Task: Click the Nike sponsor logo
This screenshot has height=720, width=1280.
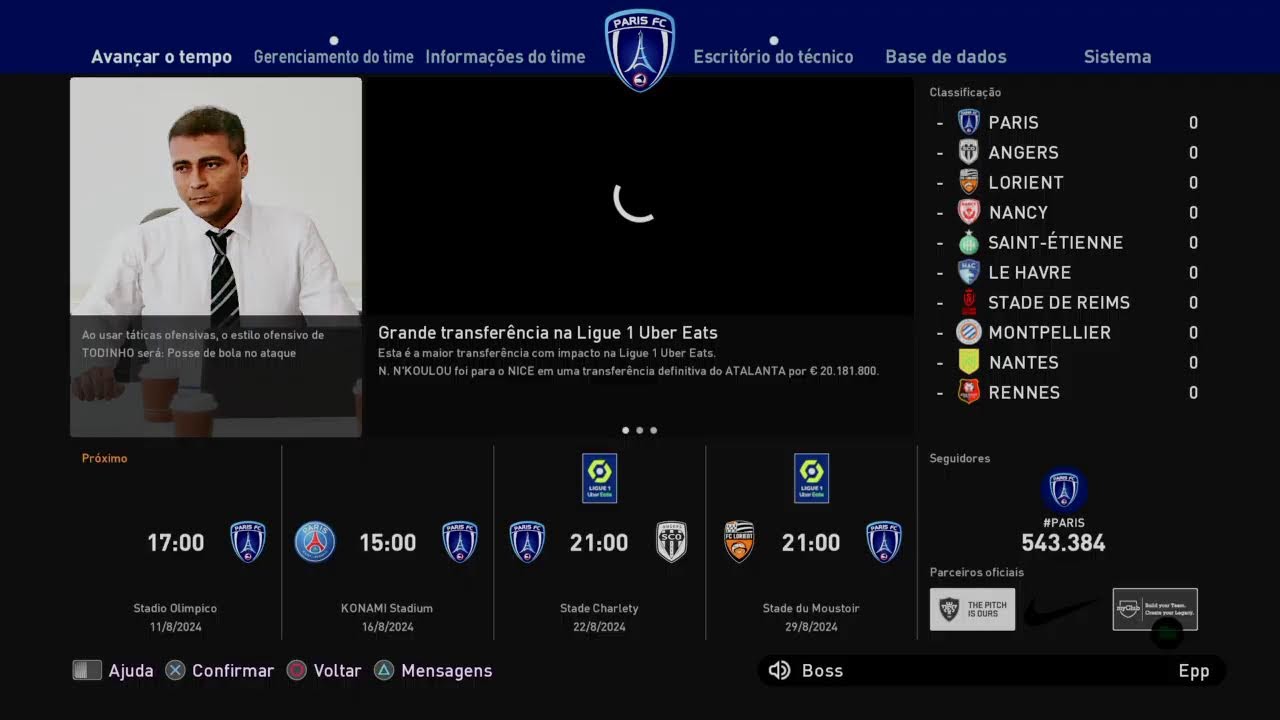Action: [x=1062, y=609]
